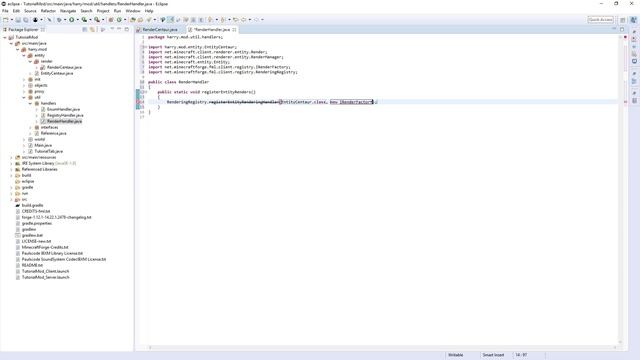Select build.gradle file in tree

coord(32,205)
